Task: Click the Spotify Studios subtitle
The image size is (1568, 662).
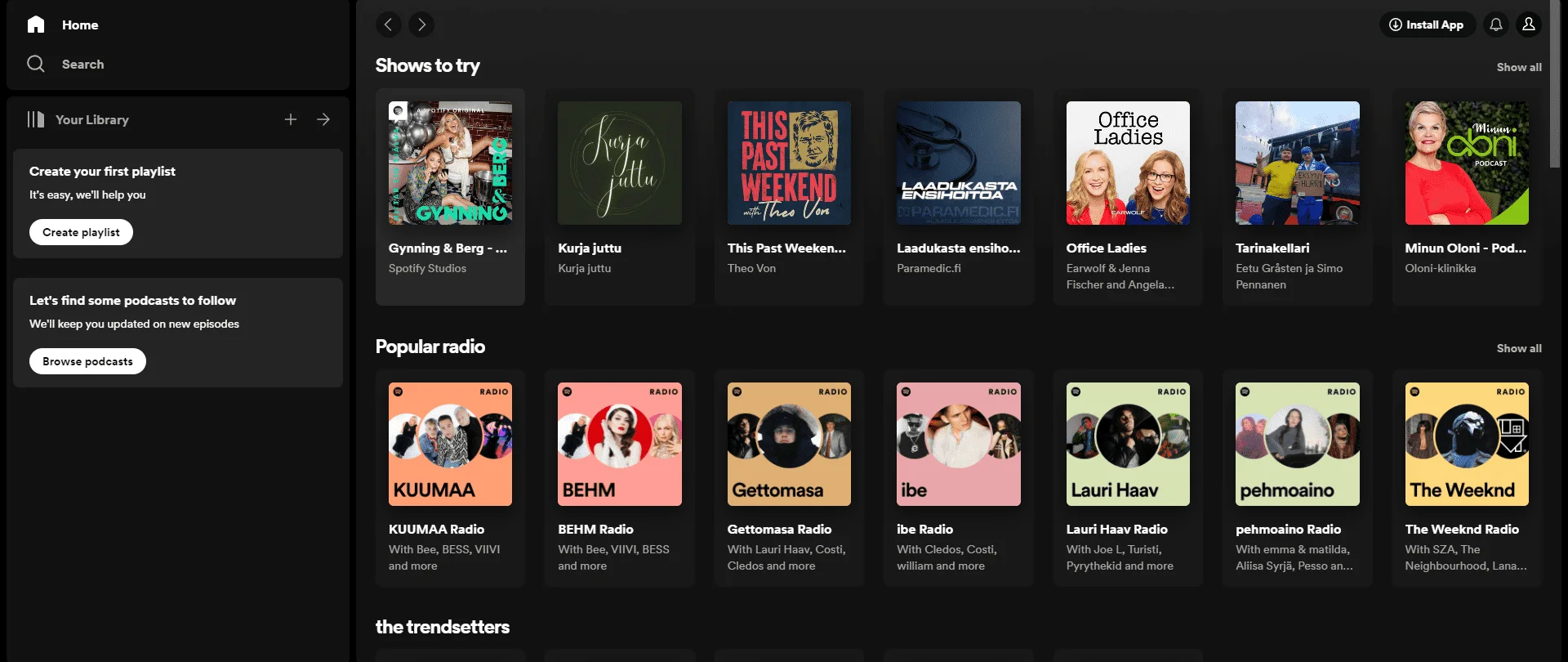Action: pos(427,268)
